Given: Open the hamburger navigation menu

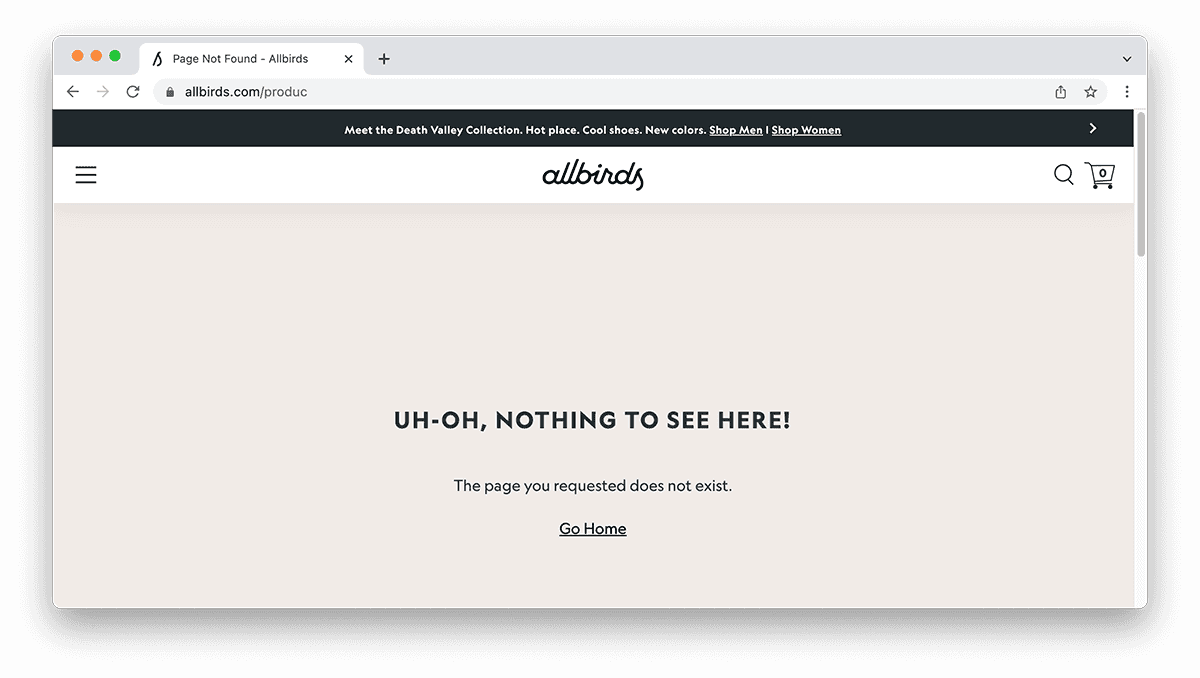Looking at the screenshot, I should [x=86, y=175].
